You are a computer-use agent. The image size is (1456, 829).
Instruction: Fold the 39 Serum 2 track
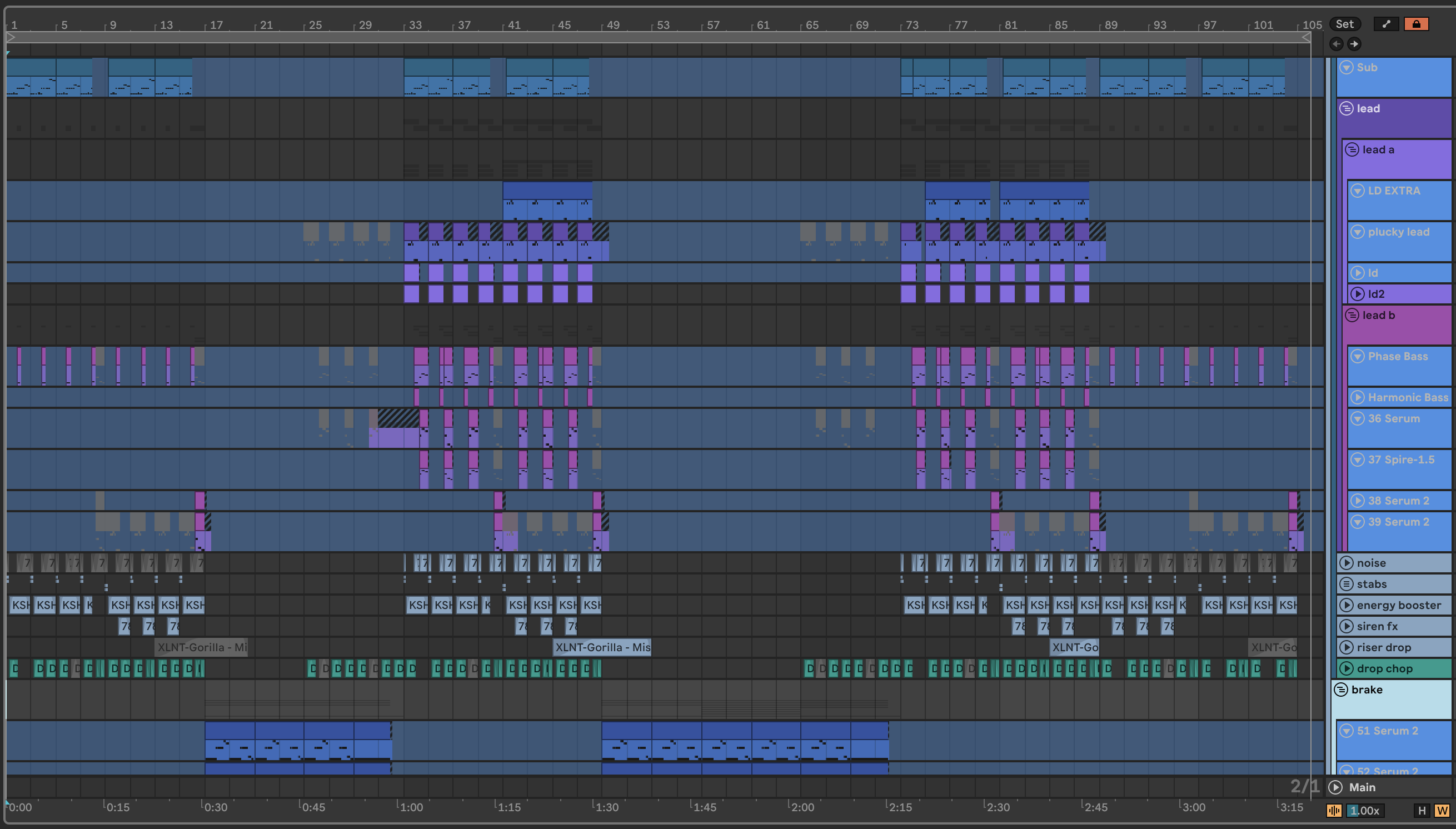[1358, 522]
